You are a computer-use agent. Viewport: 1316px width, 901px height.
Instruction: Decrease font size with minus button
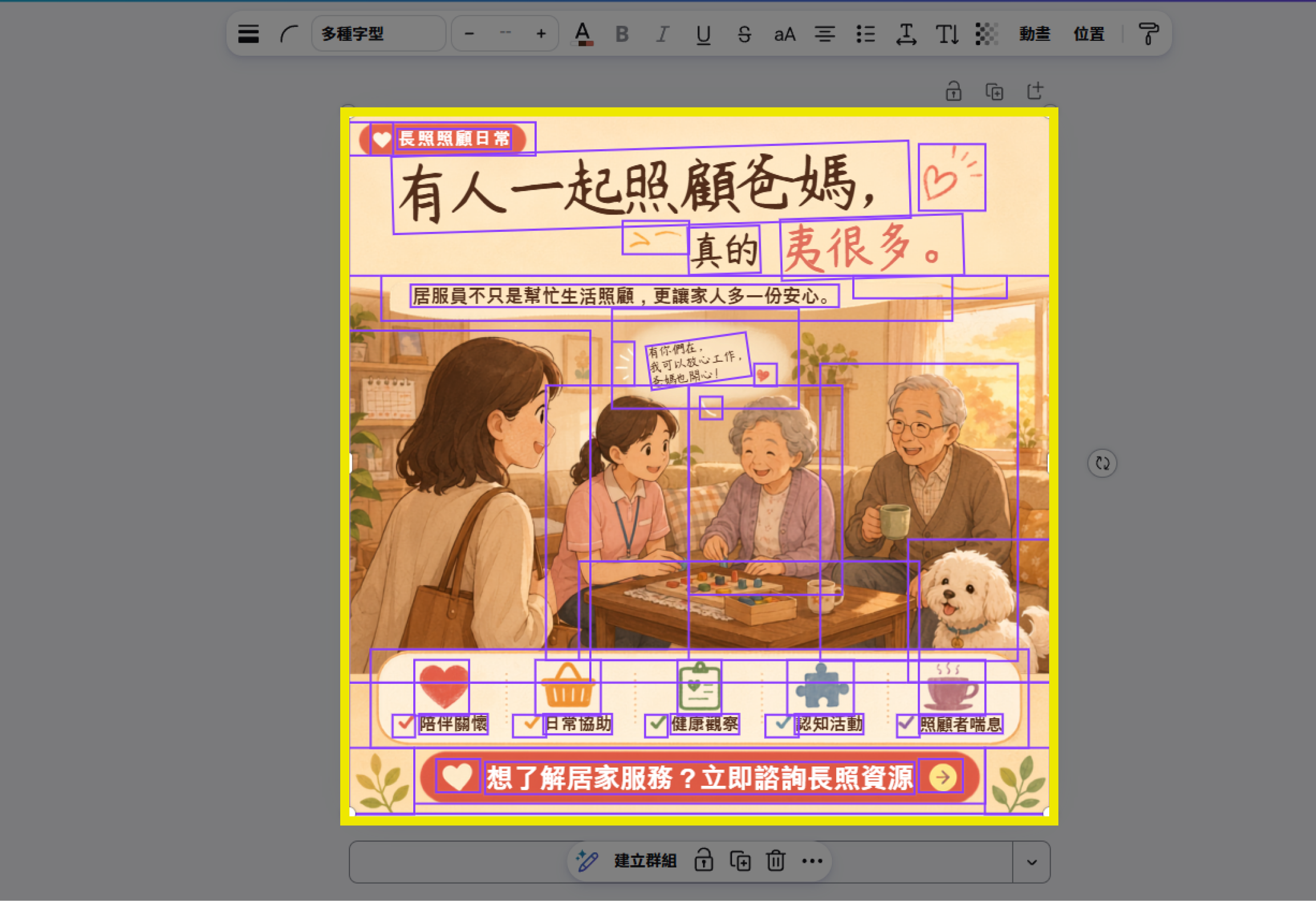pyautogui.click(x=469, y=34)
